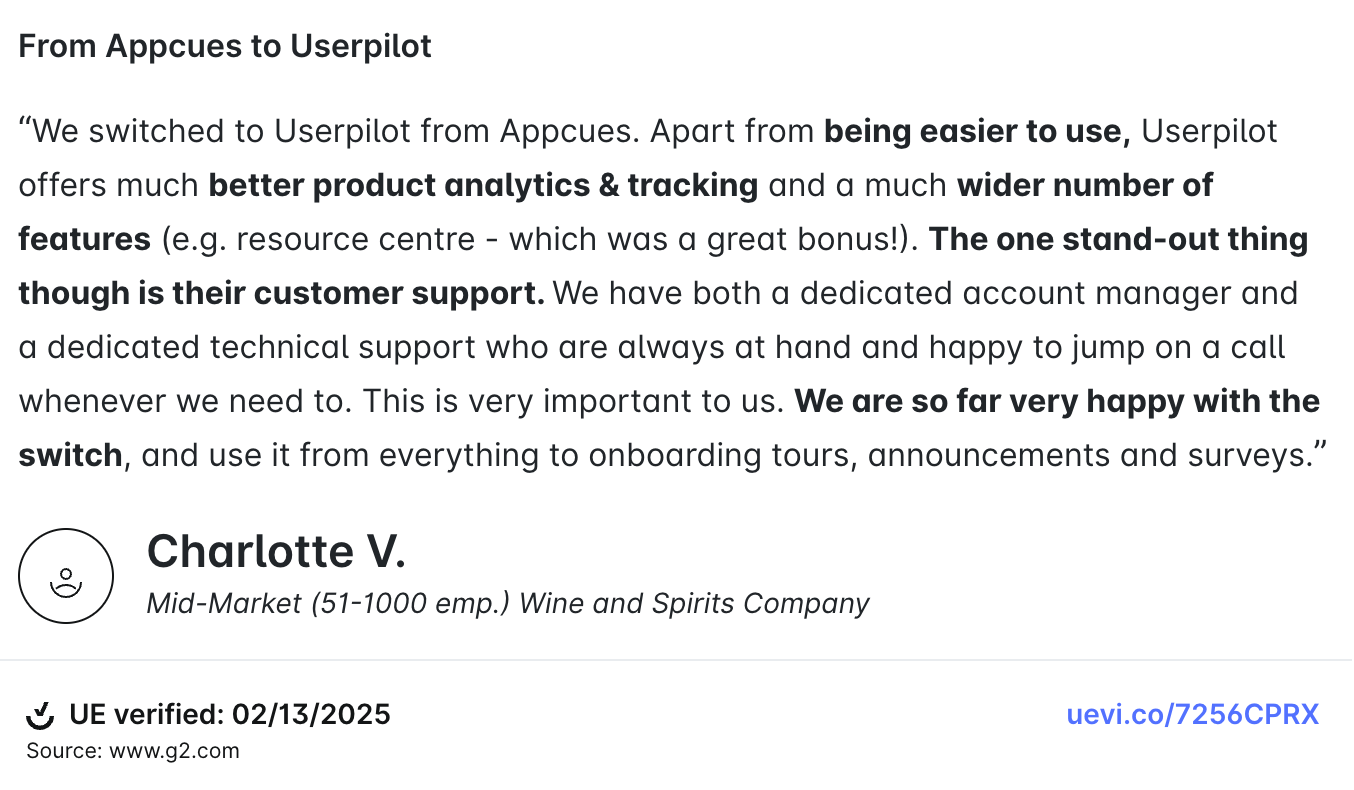Click the UE verified date 02/13/2025
The image size is (1354, 790).
(311, 715)
